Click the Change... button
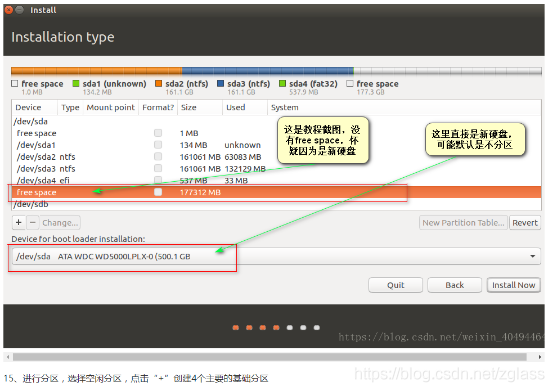The height and width of the screenshot is (392, 554). coord(60,223)
